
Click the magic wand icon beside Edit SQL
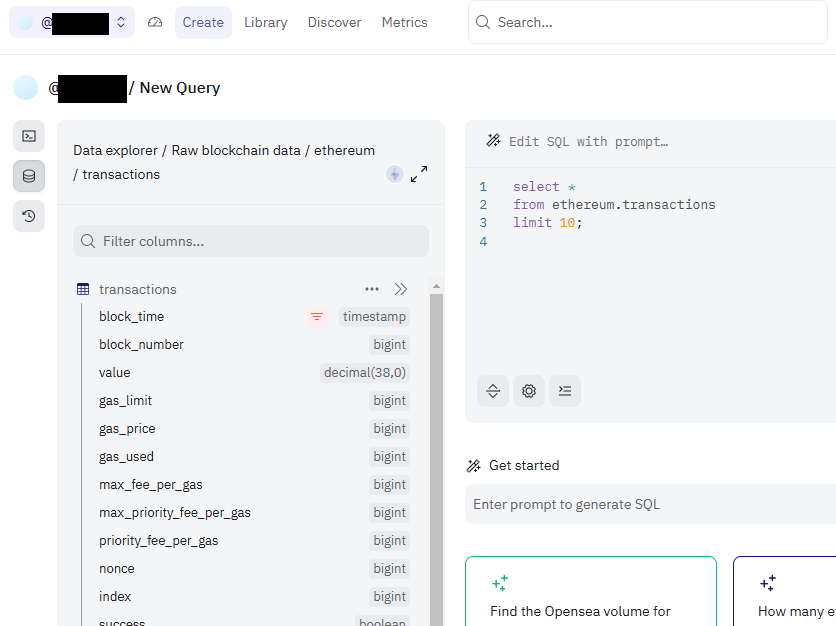pos(493,141)
